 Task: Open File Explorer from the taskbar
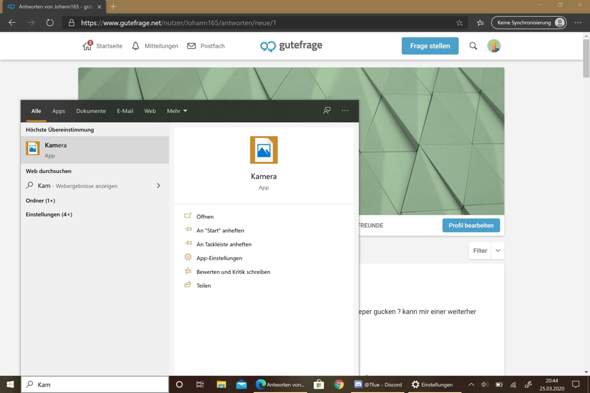point(221,384)
